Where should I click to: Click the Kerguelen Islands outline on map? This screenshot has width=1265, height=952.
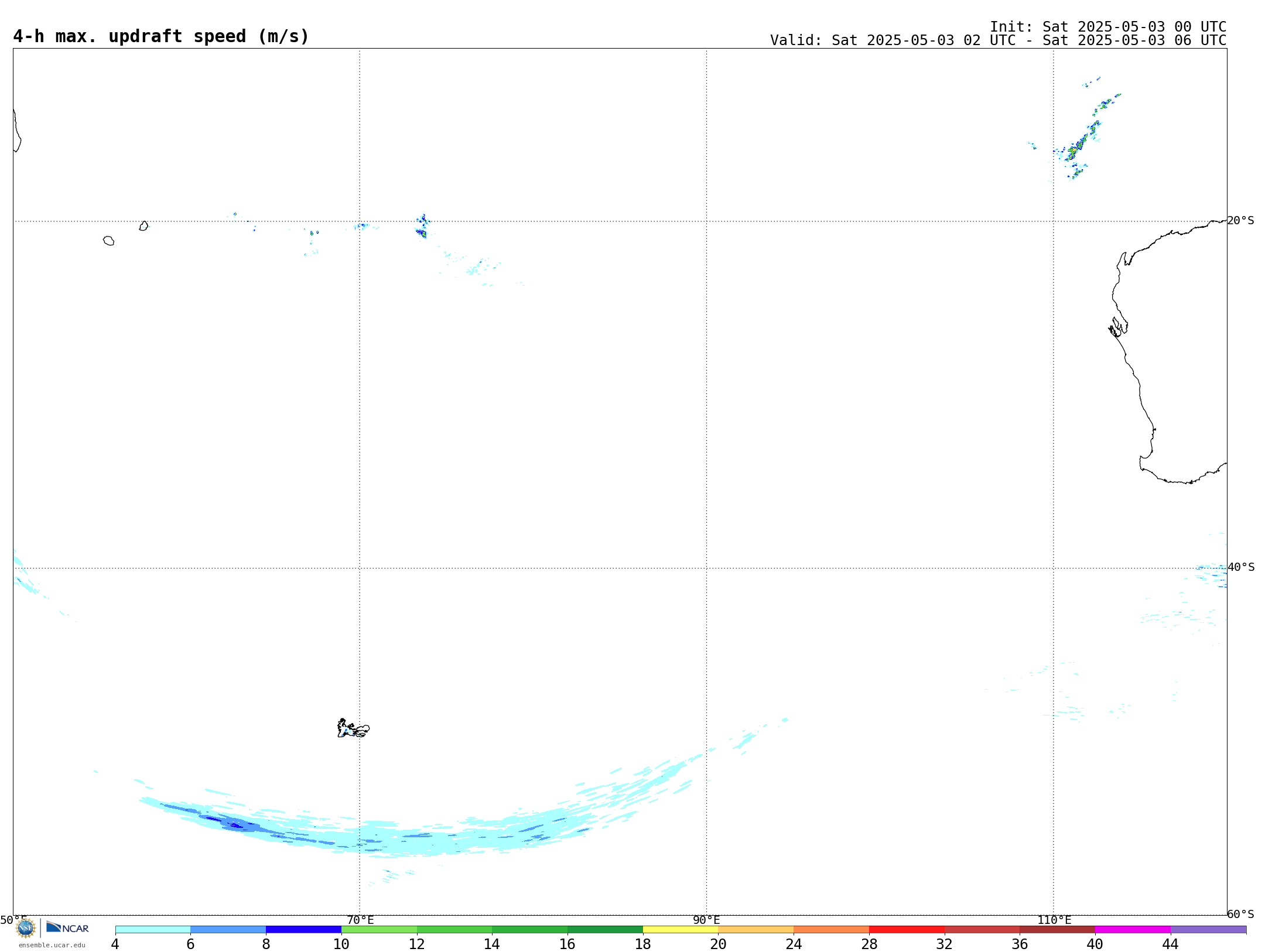pyautogui.click(x=353, y=728)
